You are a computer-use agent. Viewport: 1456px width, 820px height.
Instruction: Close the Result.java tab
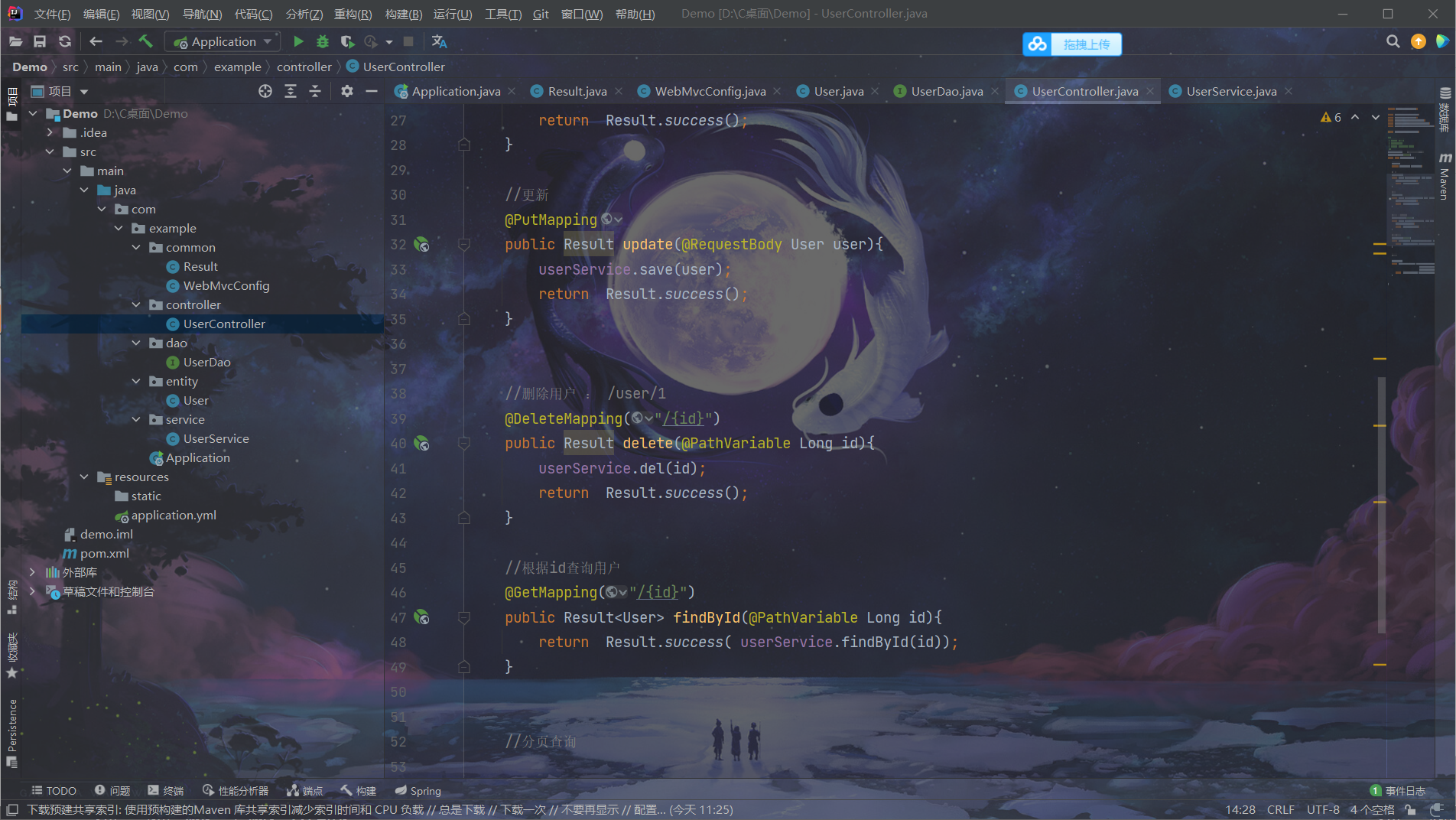pos(619,91)
